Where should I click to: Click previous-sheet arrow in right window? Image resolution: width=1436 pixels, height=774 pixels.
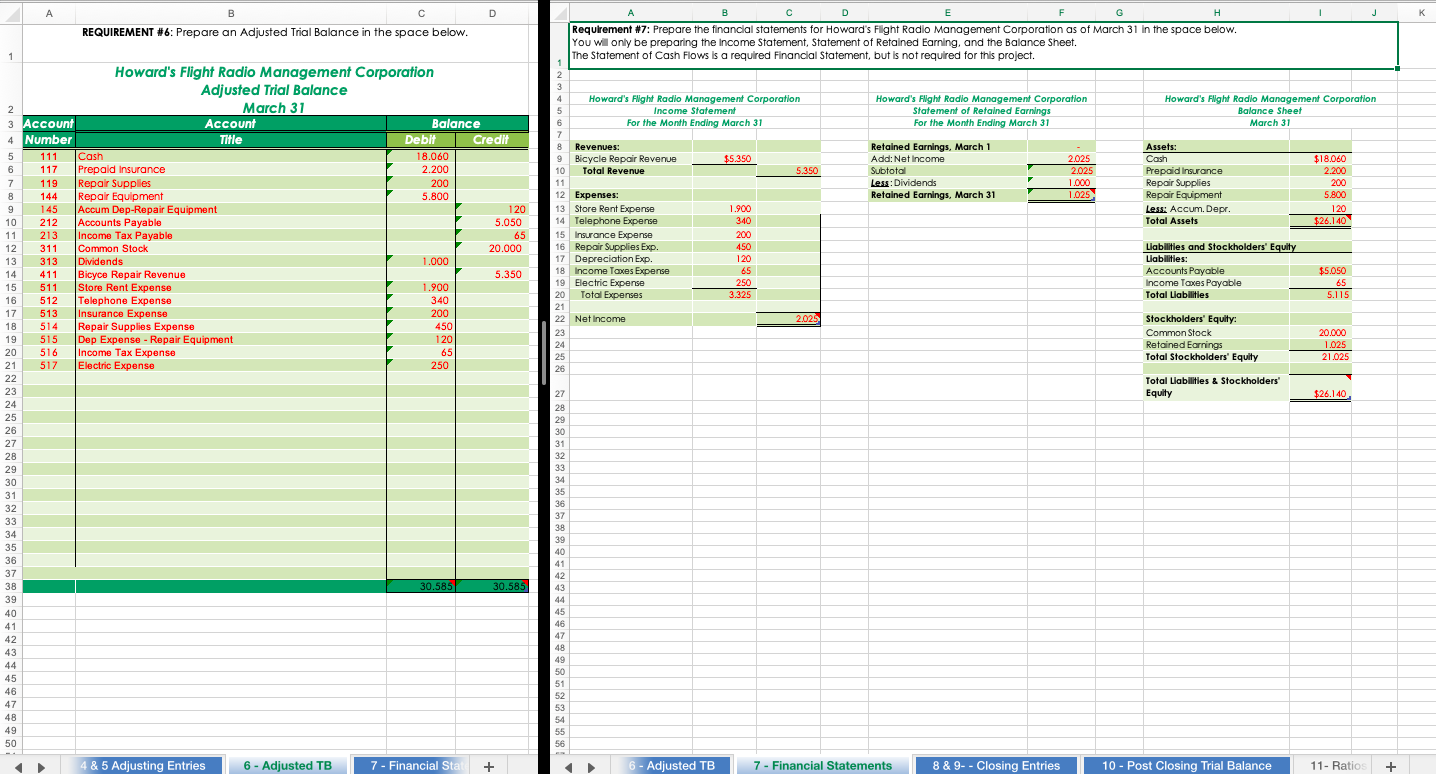(x=570, y=766)
